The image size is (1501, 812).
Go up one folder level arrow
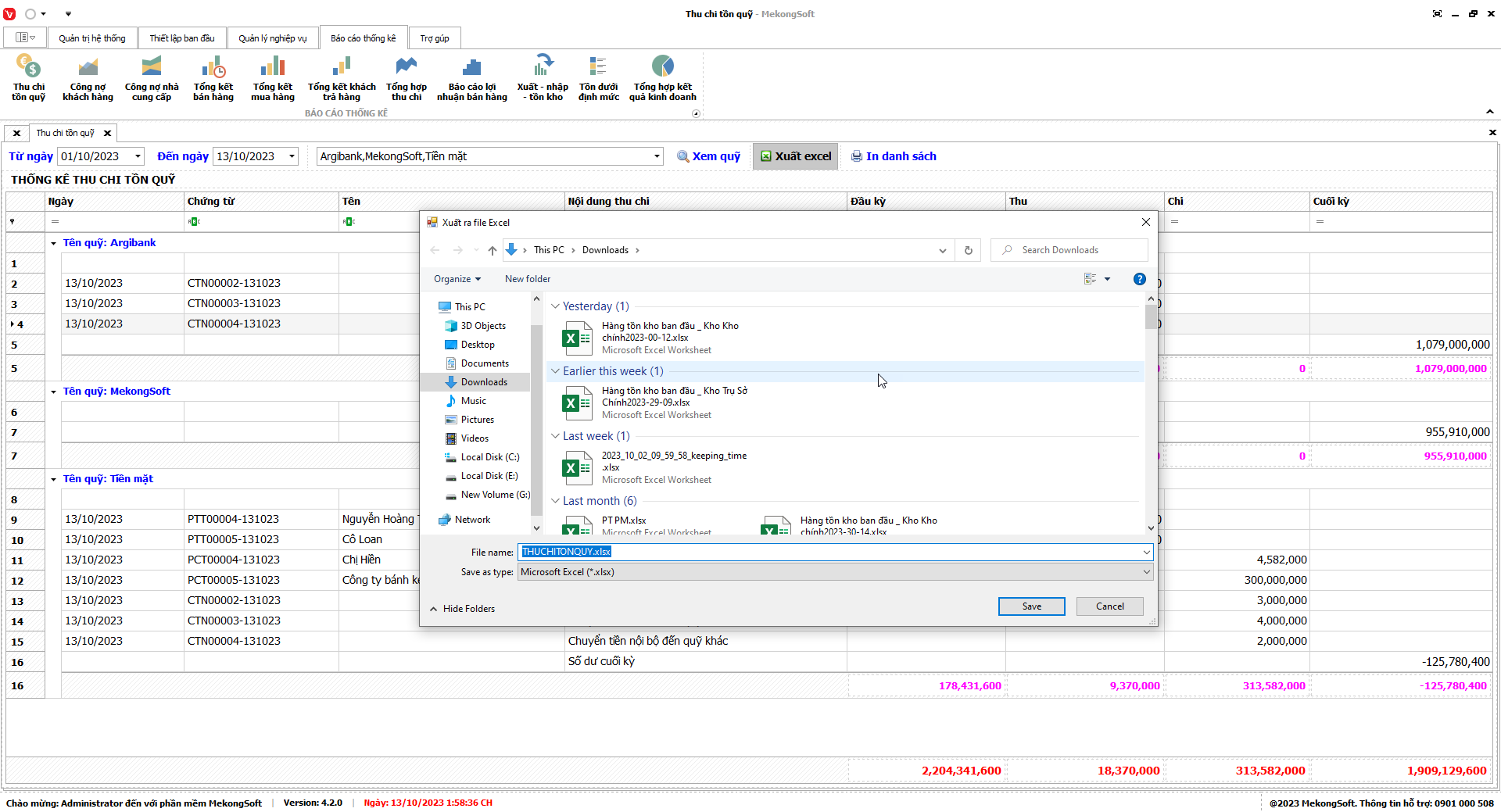pos(492,250)
